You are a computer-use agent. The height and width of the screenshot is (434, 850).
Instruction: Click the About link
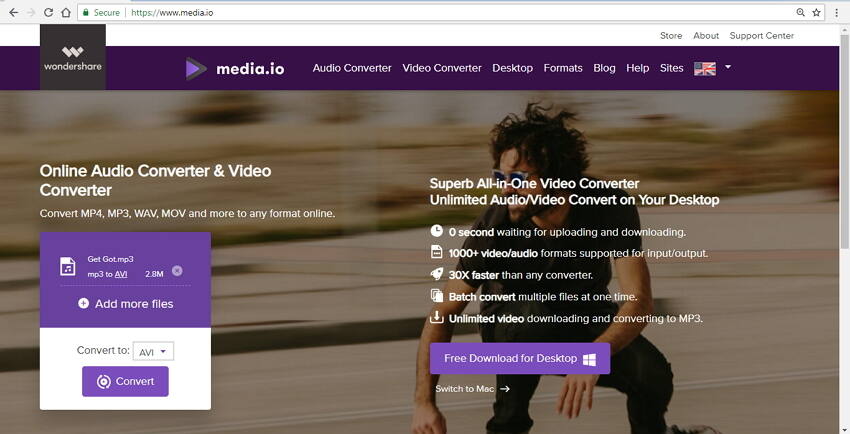(x=706, y=36)
